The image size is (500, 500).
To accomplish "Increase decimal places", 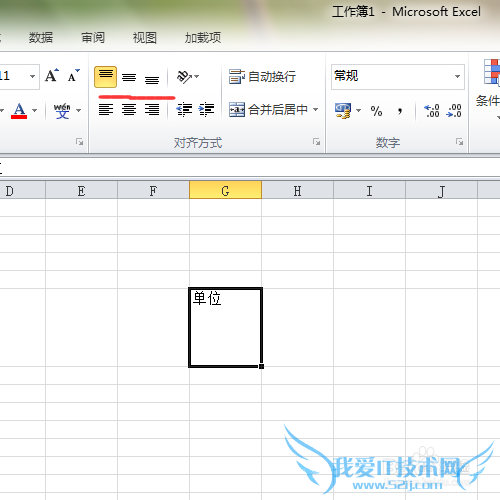I will click(432, 110).
